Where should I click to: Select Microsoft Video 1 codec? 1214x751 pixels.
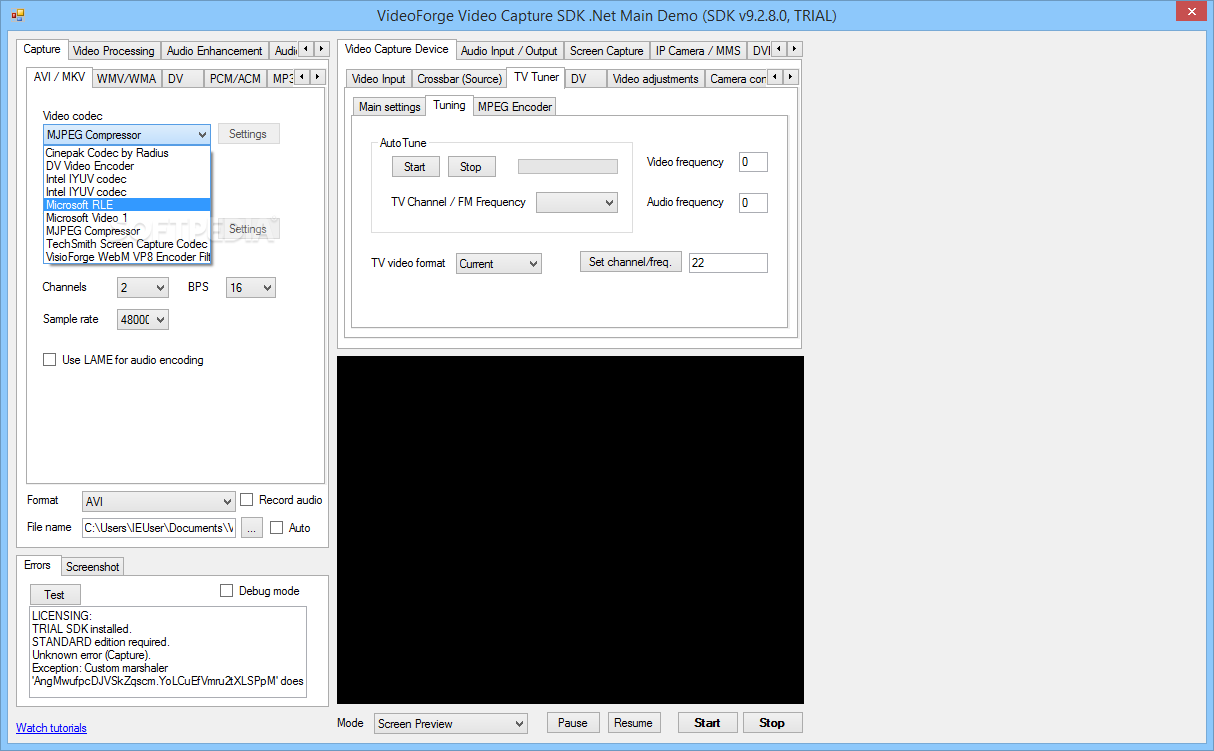(127, 218)
